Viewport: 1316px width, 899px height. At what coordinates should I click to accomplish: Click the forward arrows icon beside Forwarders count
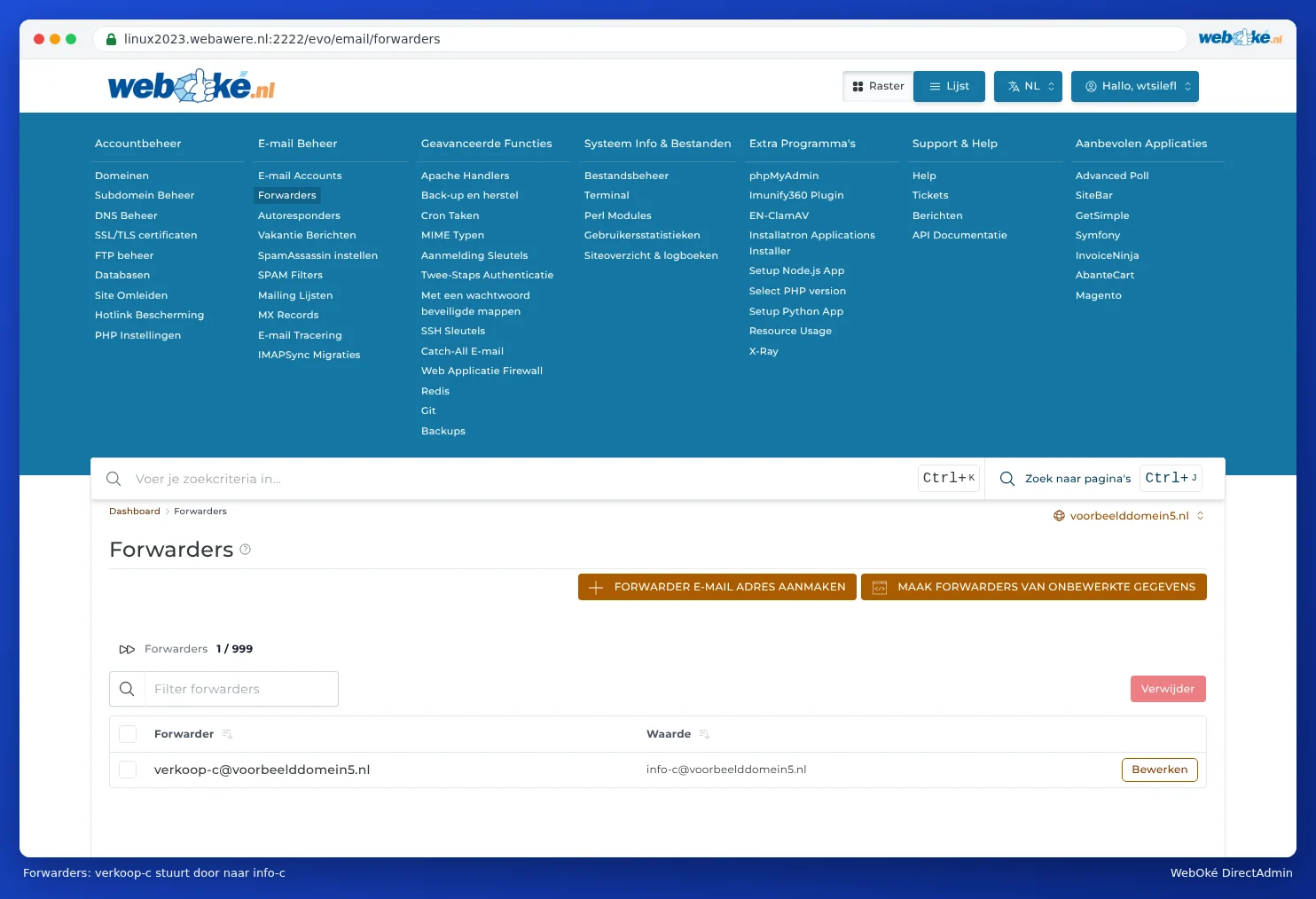(x=127, y=649)
